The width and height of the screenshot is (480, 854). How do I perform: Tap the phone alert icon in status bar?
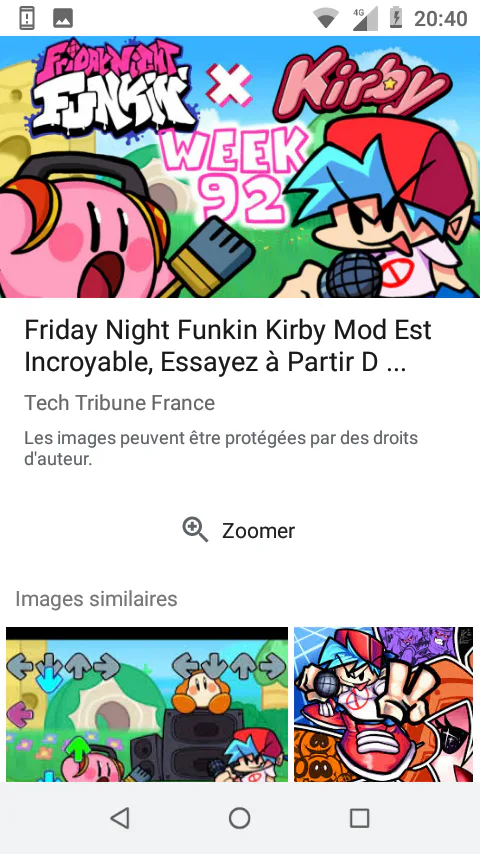coord(27,19)
